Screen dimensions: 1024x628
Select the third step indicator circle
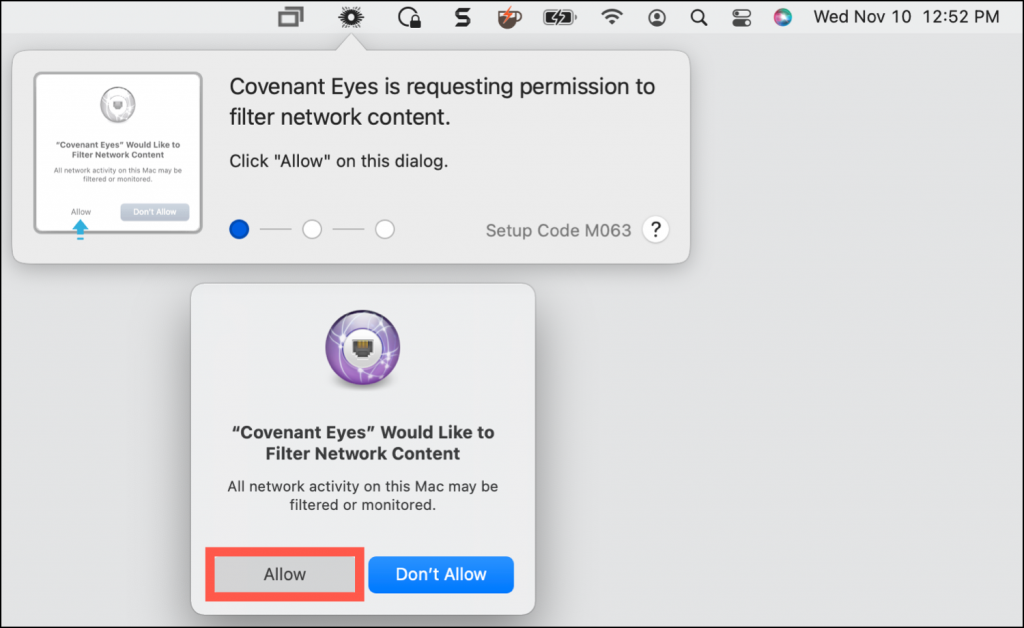point(385,229)
